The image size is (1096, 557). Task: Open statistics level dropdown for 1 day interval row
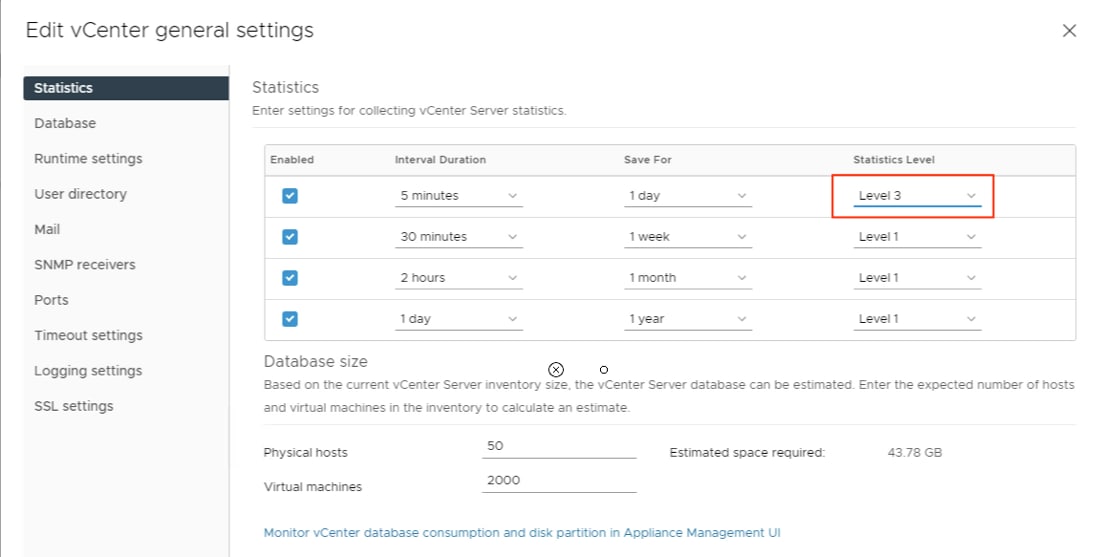(917, 319)
